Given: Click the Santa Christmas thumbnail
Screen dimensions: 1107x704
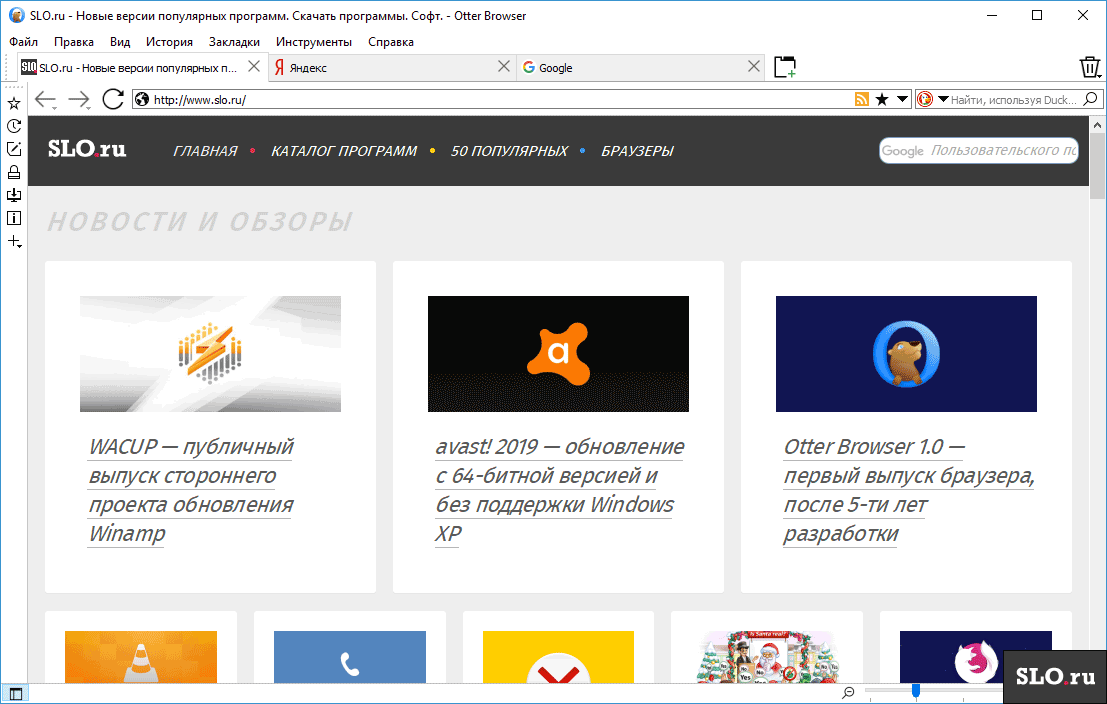Looking at the screenshot, I should click(767, 657).
